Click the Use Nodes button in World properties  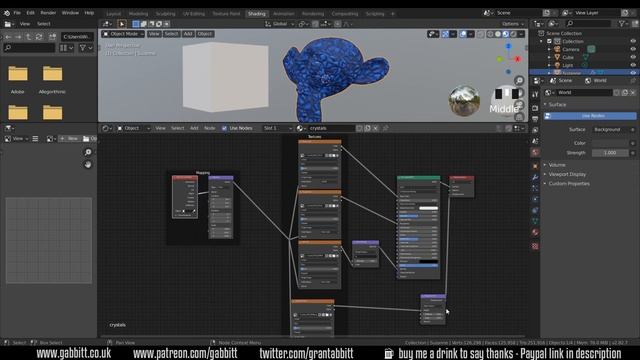pos(590,116)
